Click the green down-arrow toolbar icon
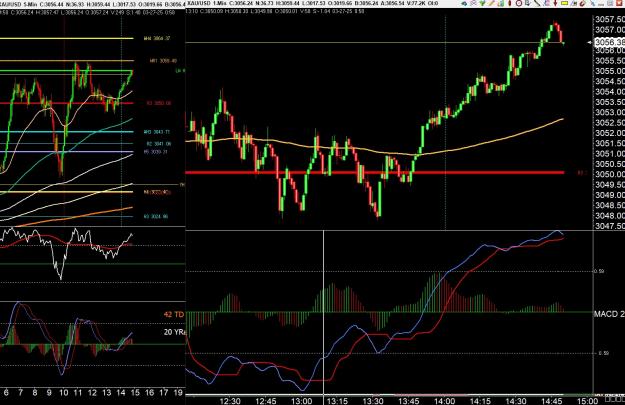This screenshot has height=405, width=625. click(x=482, y=3)
